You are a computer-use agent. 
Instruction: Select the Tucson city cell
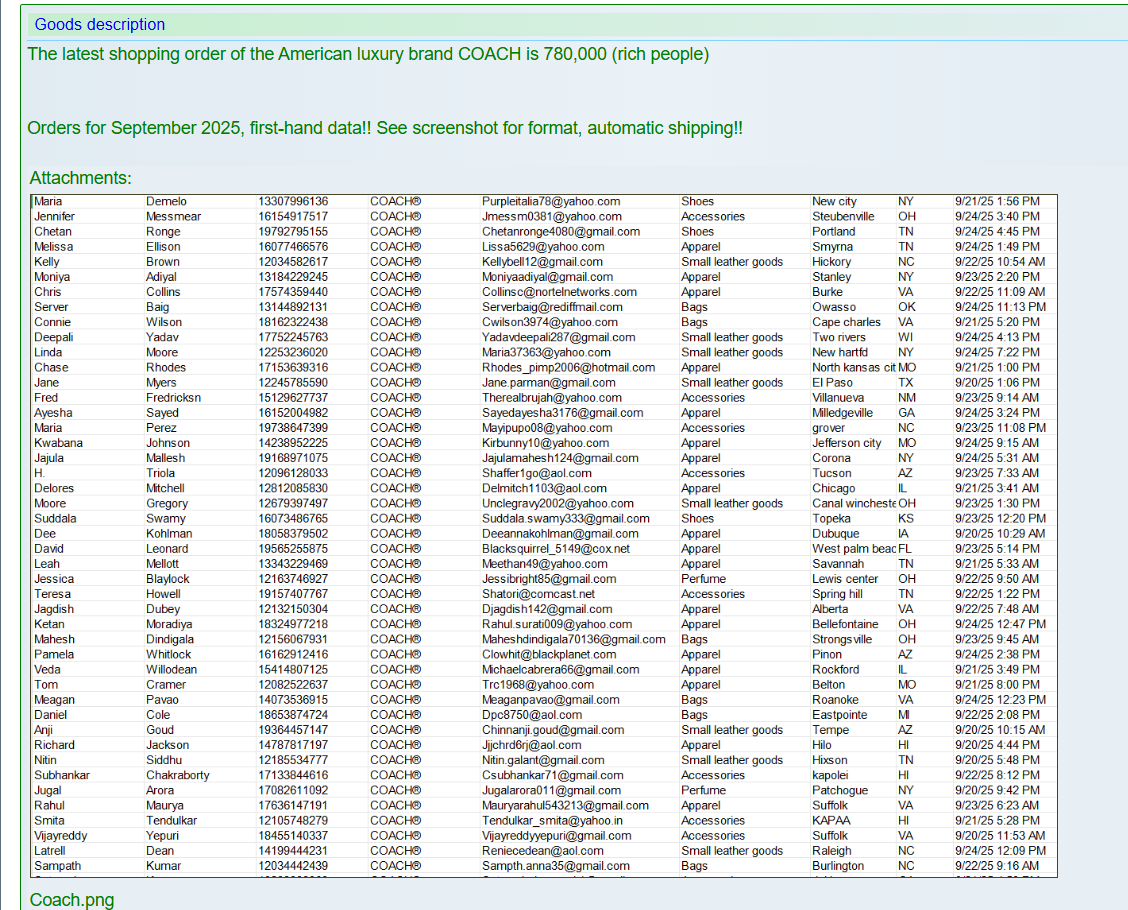832,473
